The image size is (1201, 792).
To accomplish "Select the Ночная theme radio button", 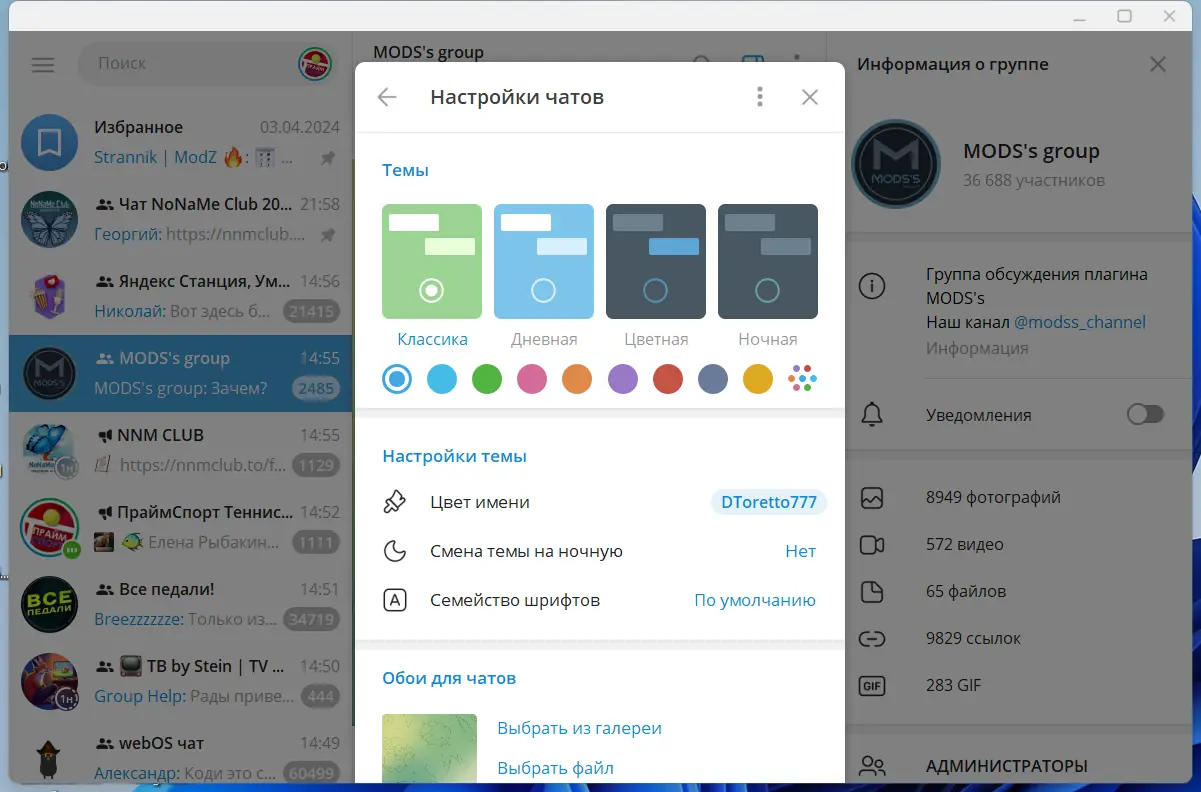I will (x=767, y=290).
